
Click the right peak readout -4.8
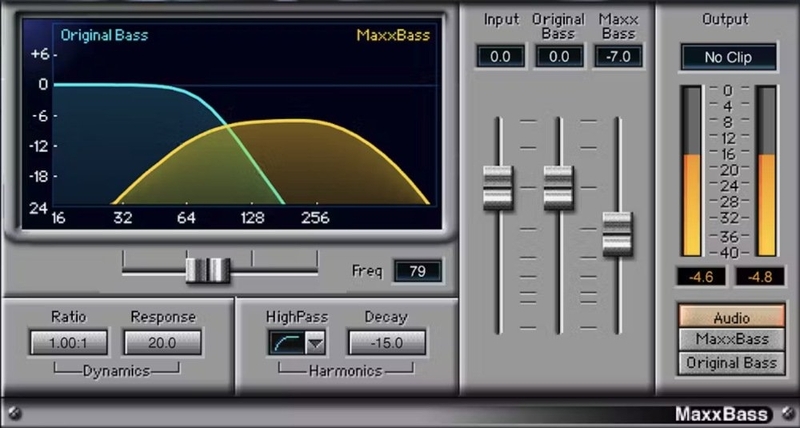(760, 277)
